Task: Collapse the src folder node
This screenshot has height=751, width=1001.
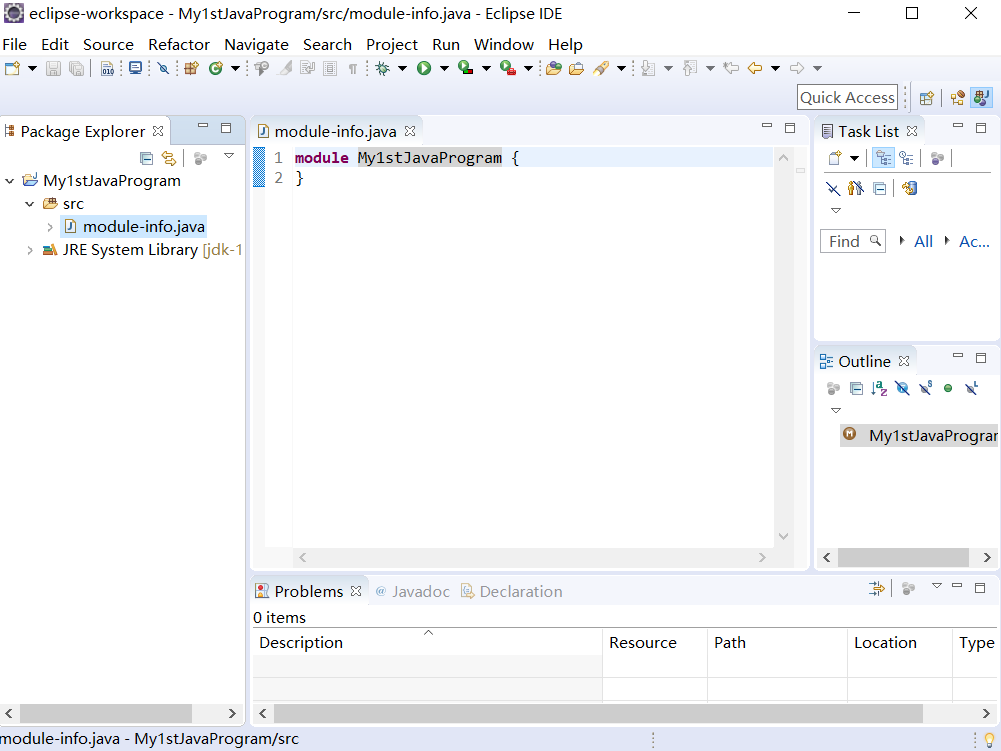Action: click(29, 204)
